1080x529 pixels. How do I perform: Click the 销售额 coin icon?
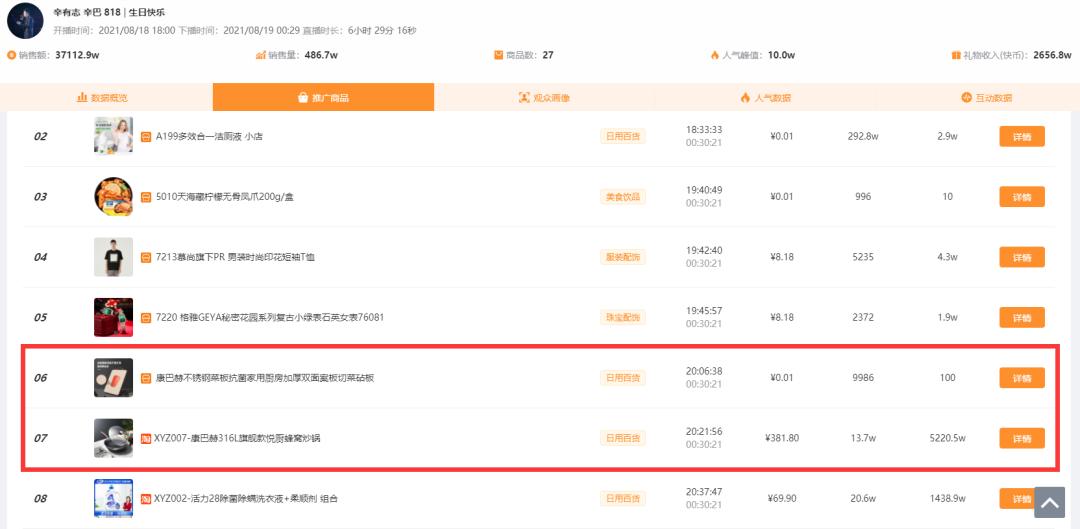pyautogui.click(x=11, y=55)
